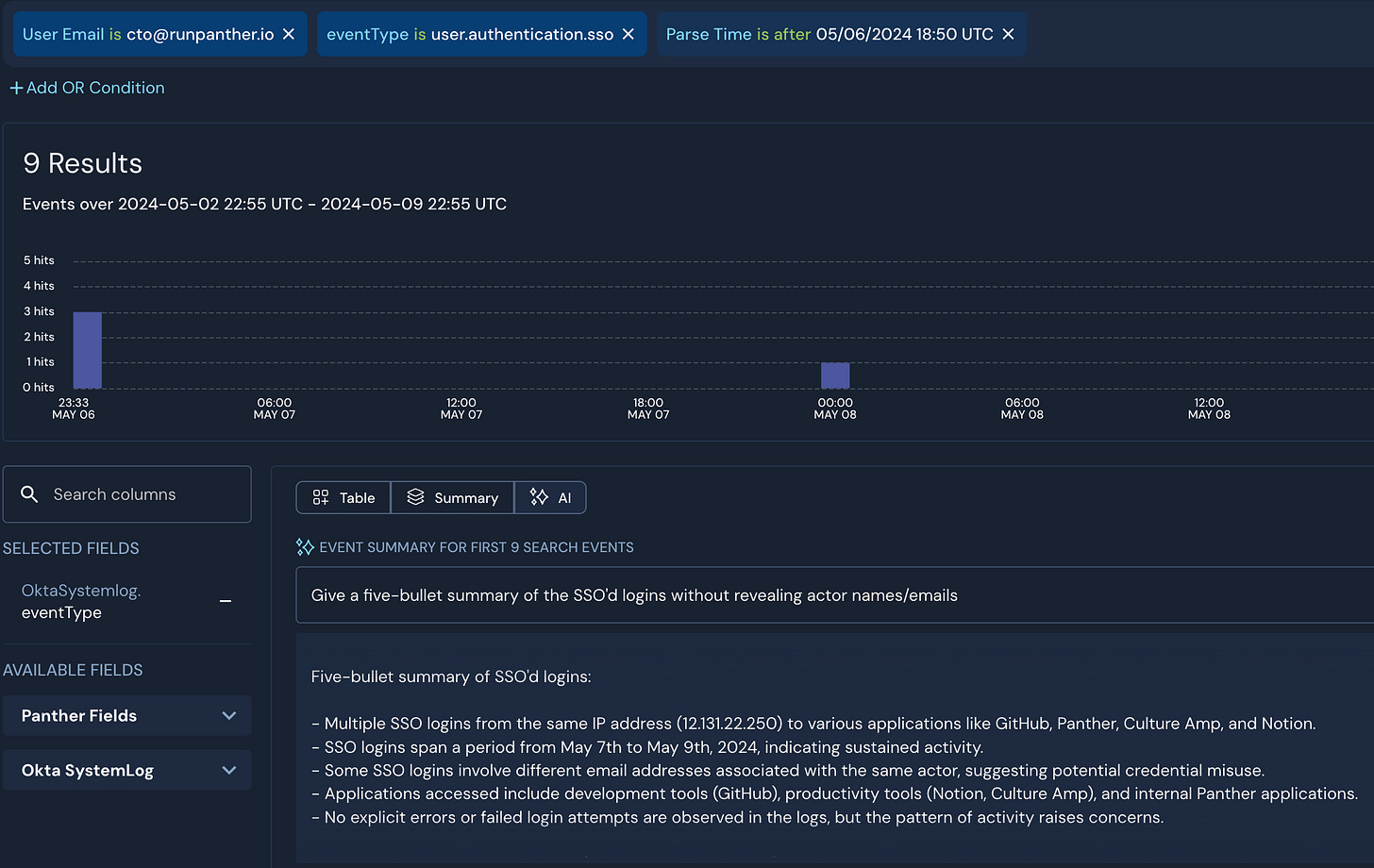Click the magnifier icon in Search columns
The height and width of the screenshot is (868, 1374).
coord(29,494)
